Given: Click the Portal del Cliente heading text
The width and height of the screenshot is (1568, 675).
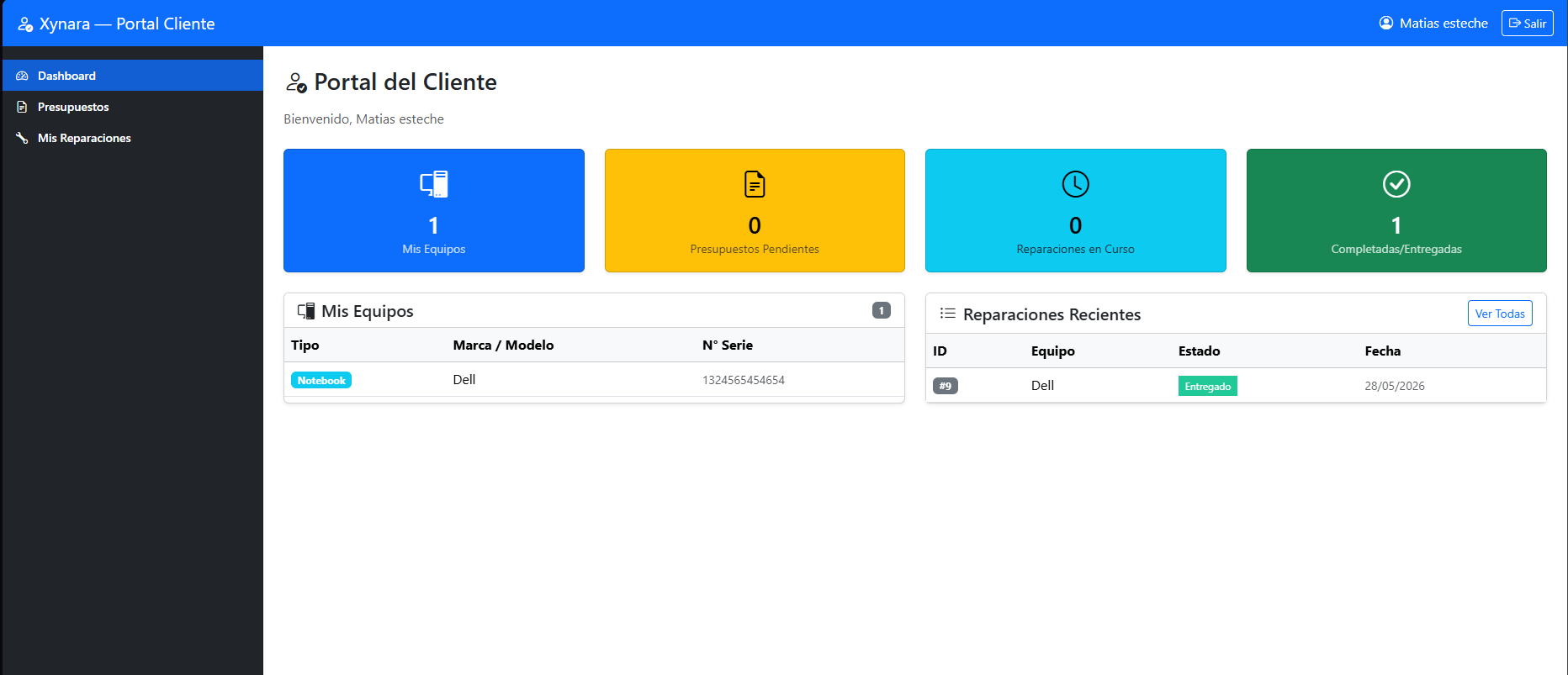Looking at the screenshot, I should pos(405,82).
